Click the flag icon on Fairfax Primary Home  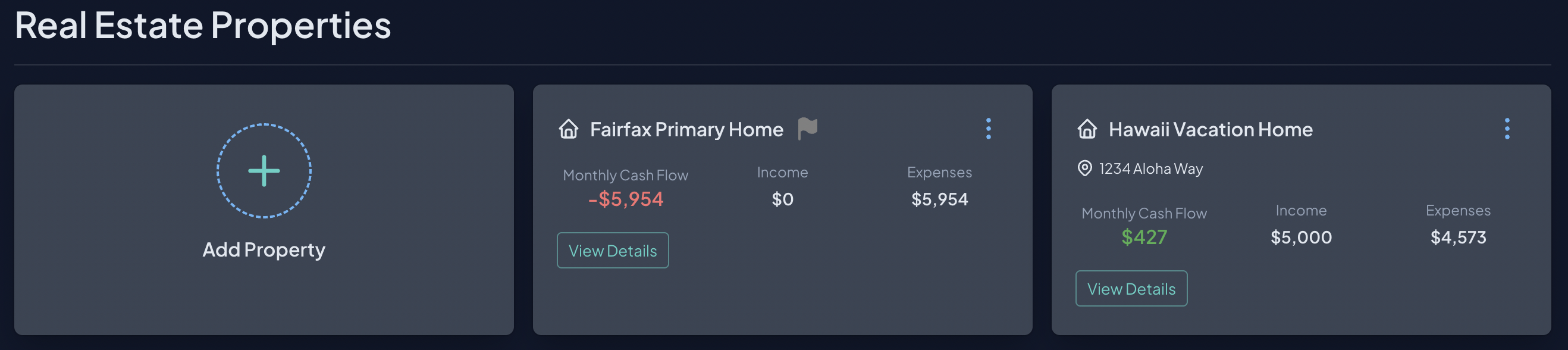pyautogui.click(x=808, y=129)
